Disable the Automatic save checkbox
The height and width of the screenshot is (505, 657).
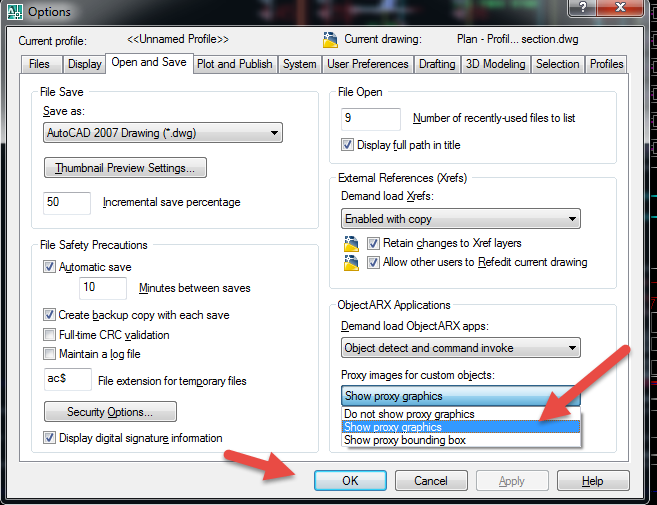(x=50, y=267)
